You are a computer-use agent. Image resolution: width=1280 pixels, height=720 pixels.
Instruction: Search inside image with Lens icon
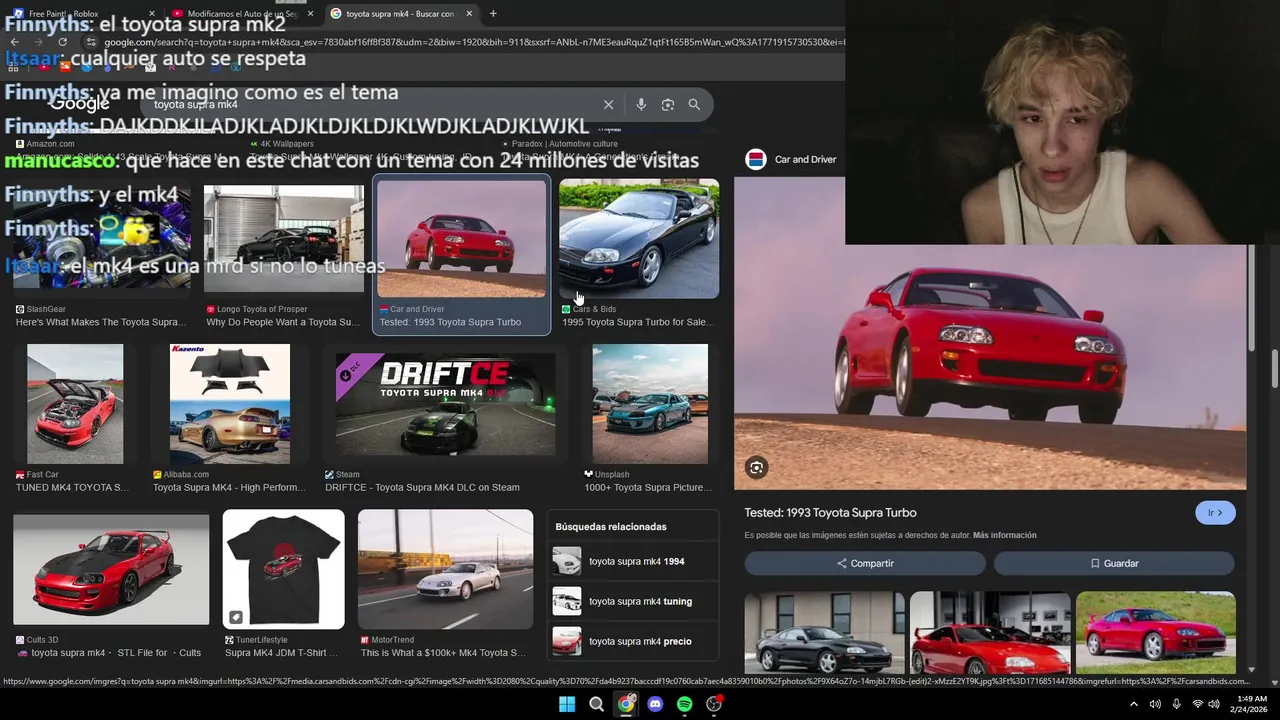point(757,467)
